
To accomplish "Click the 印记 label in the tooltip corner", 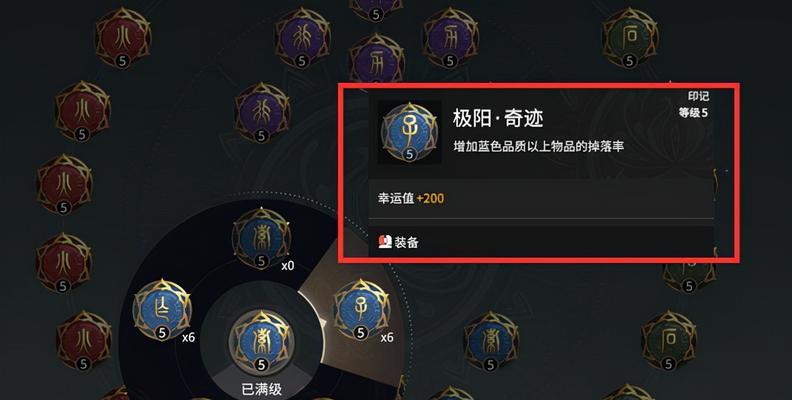I will tap(698, 96).
